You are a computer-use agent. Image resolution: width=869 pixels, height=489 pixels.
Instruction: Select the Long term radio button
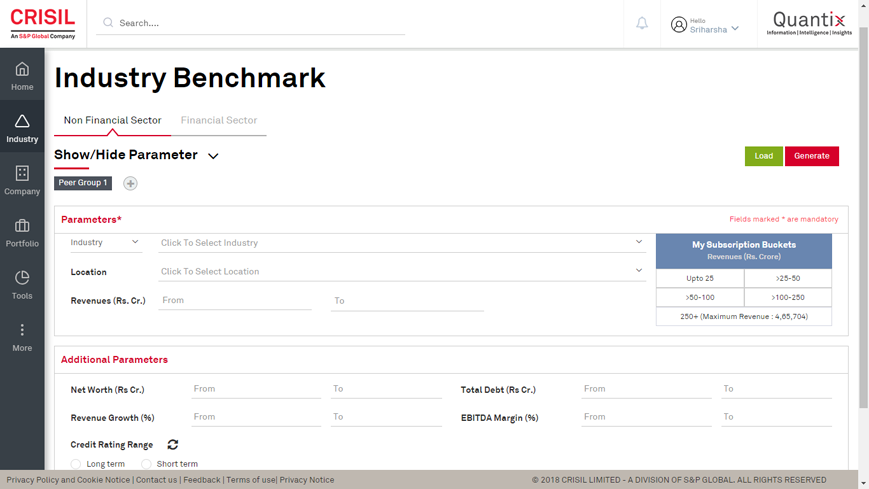pos(76,464)
